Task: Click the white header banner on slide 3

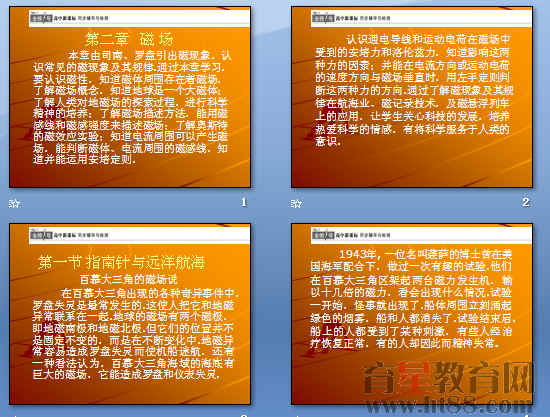Action: click(x=140, y=235)
